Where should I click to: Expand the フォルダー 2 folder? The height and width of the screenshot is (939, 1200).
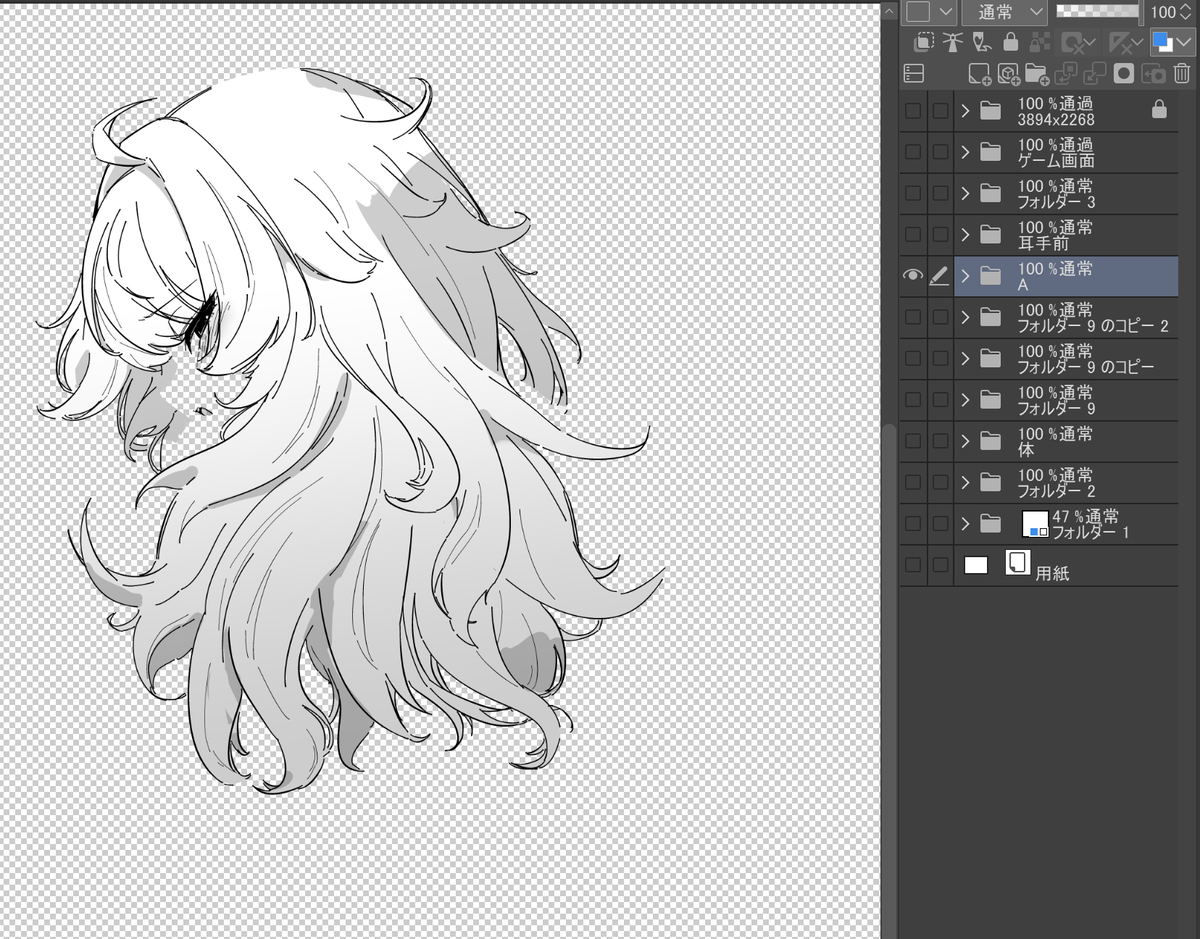965,482
